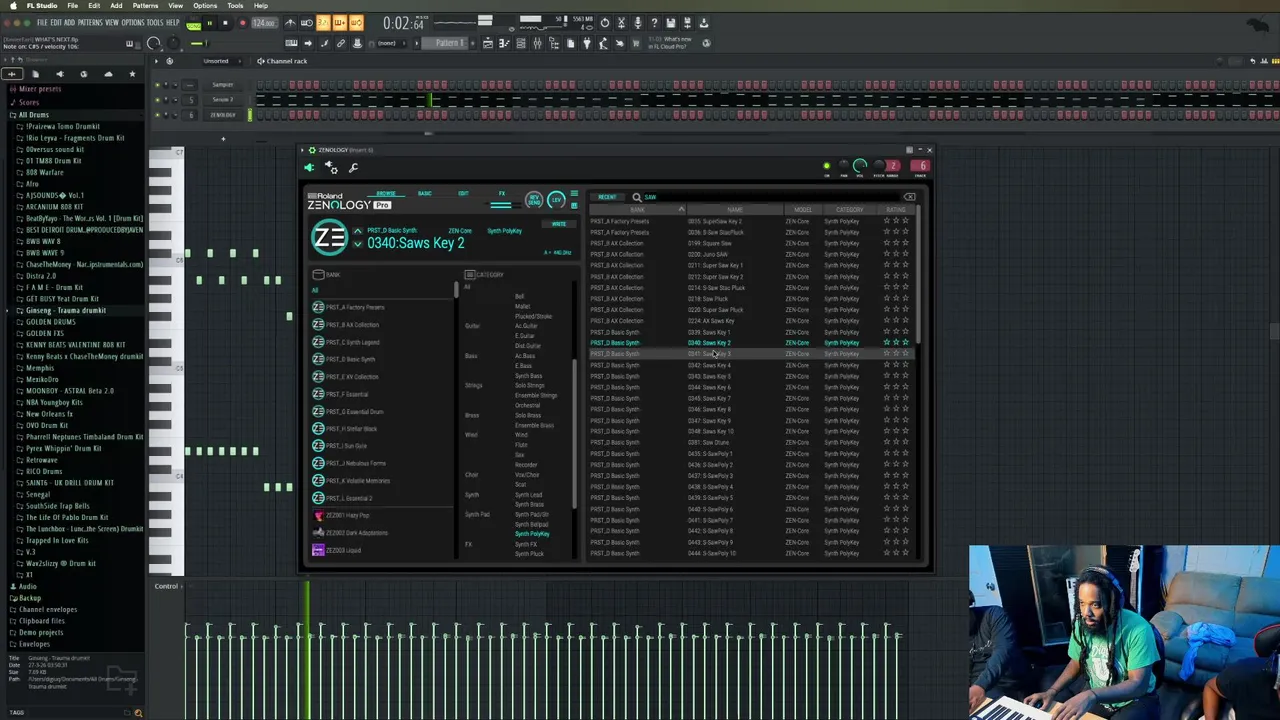The height and width of the screenshot is (720, 1280).
Task: Open the Piano roll icon
Action: 504,43
